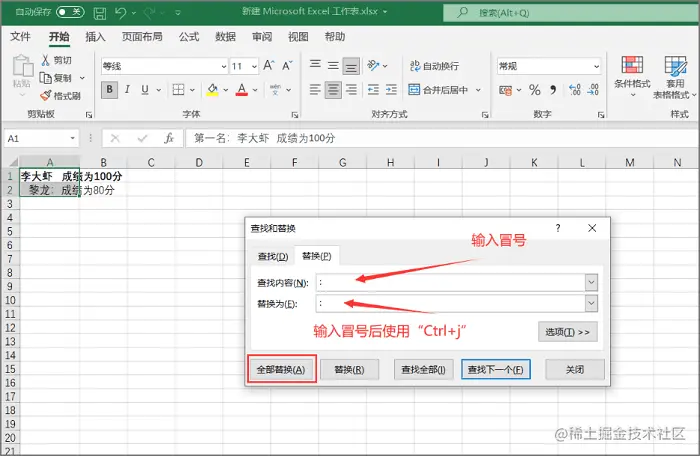Click the search box in title bar
This screenshot has height=456, width=700.
click(571, 13)
